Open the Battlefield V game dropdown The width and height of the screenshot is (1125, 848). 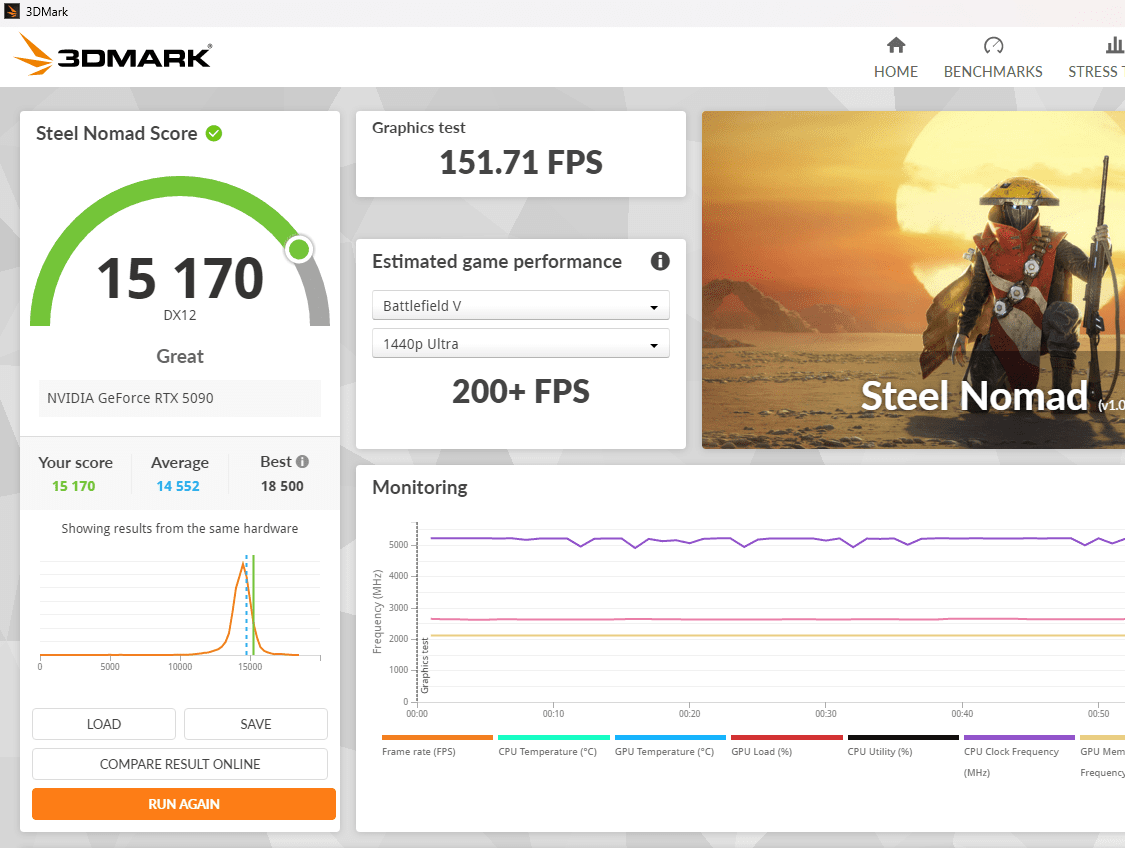520,306
